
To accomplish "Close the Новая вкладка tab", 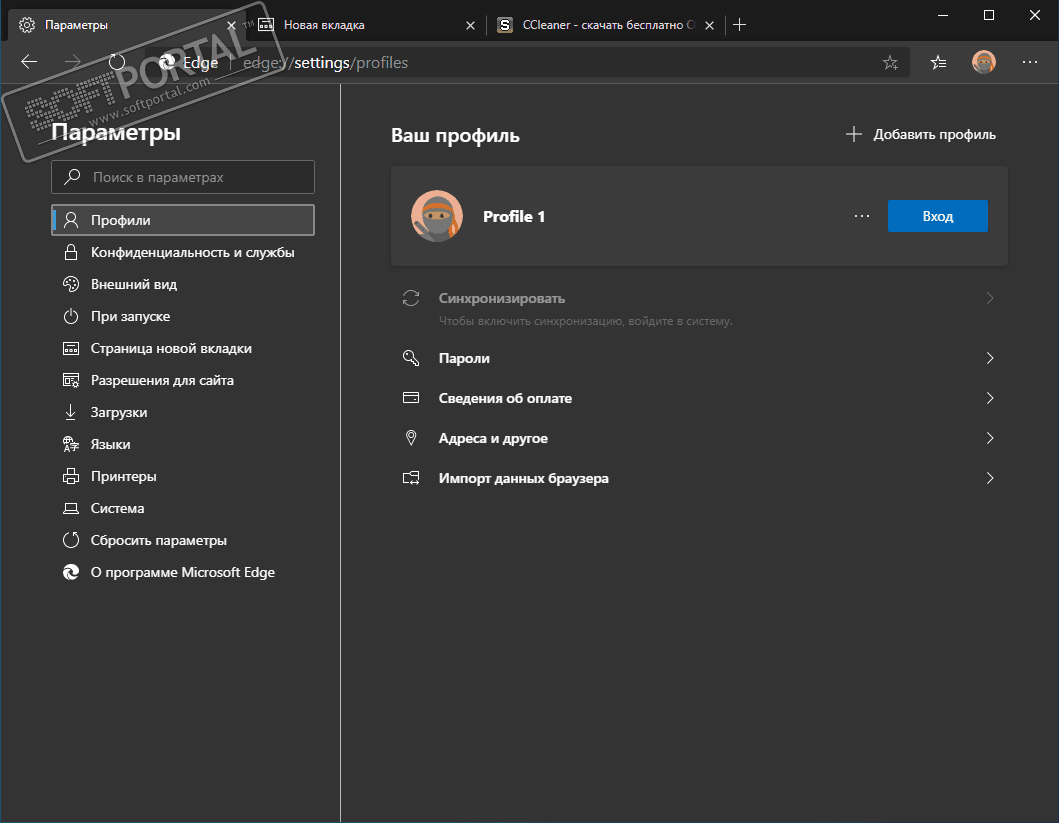I will pyautogui.click(x=471, y=25).
